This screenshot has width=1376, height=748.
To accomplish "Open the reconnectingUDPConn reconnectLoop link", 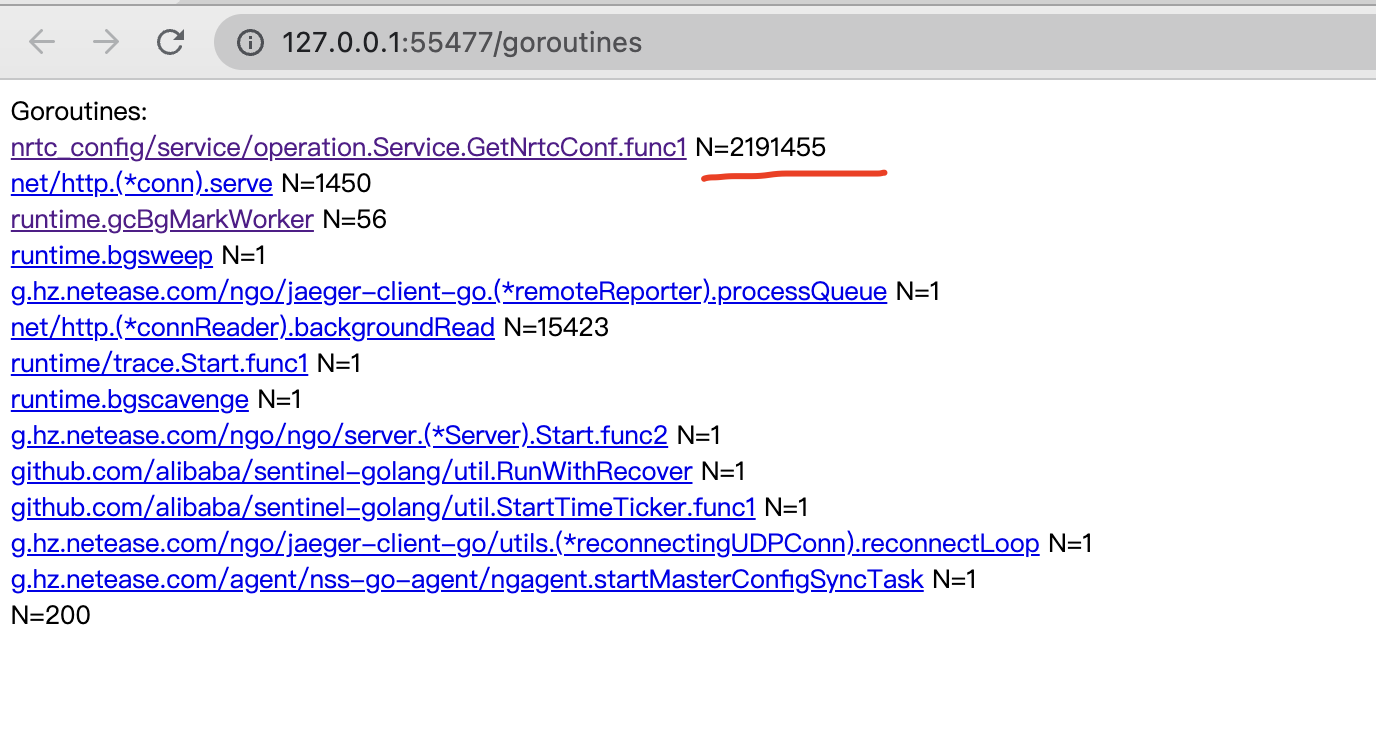I will (x=525, y=544).
